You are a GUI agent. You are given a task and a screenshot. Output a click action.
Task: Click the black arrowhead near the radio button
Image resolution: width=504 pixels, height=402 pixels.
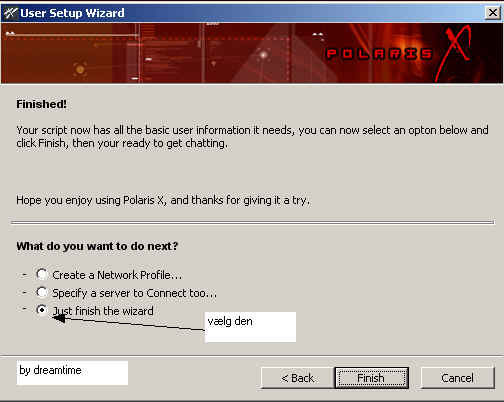coord(59,318)
